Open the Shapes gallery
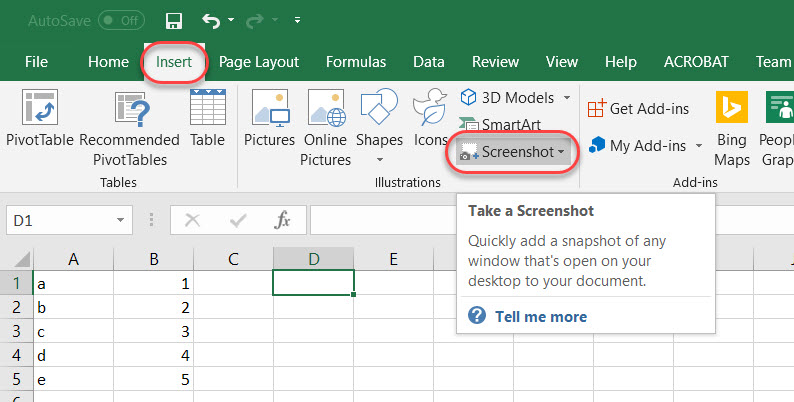794x402 pixels. [x=379, y=118]
